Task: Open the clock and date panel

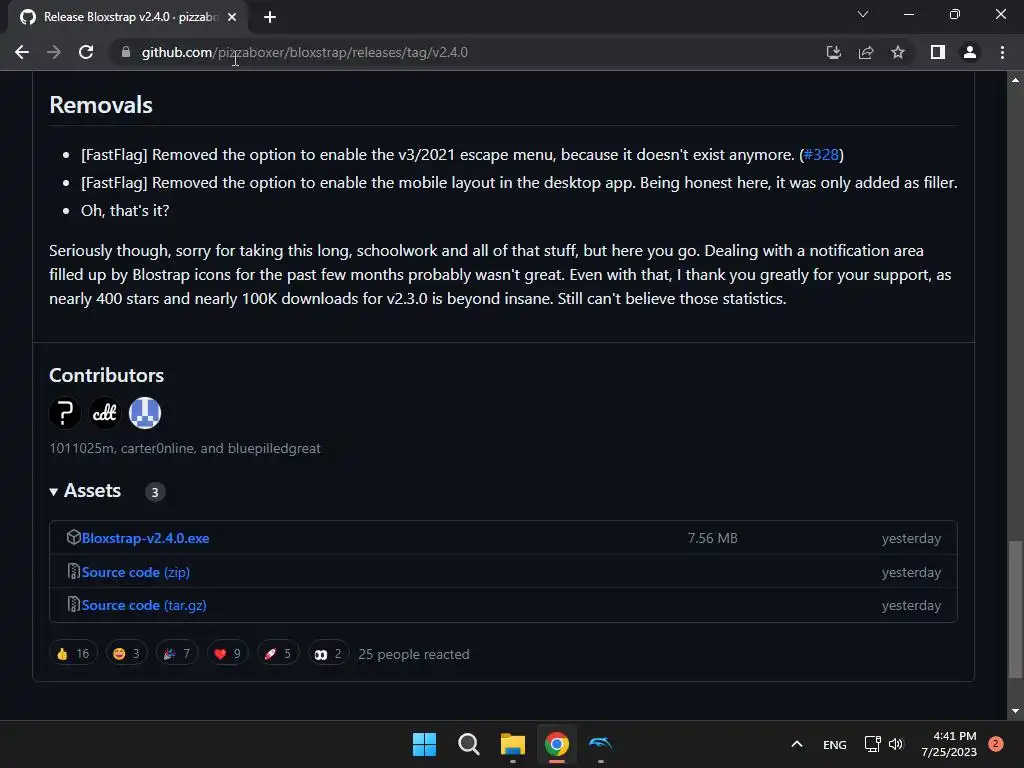Action: (x=949, y=744)
